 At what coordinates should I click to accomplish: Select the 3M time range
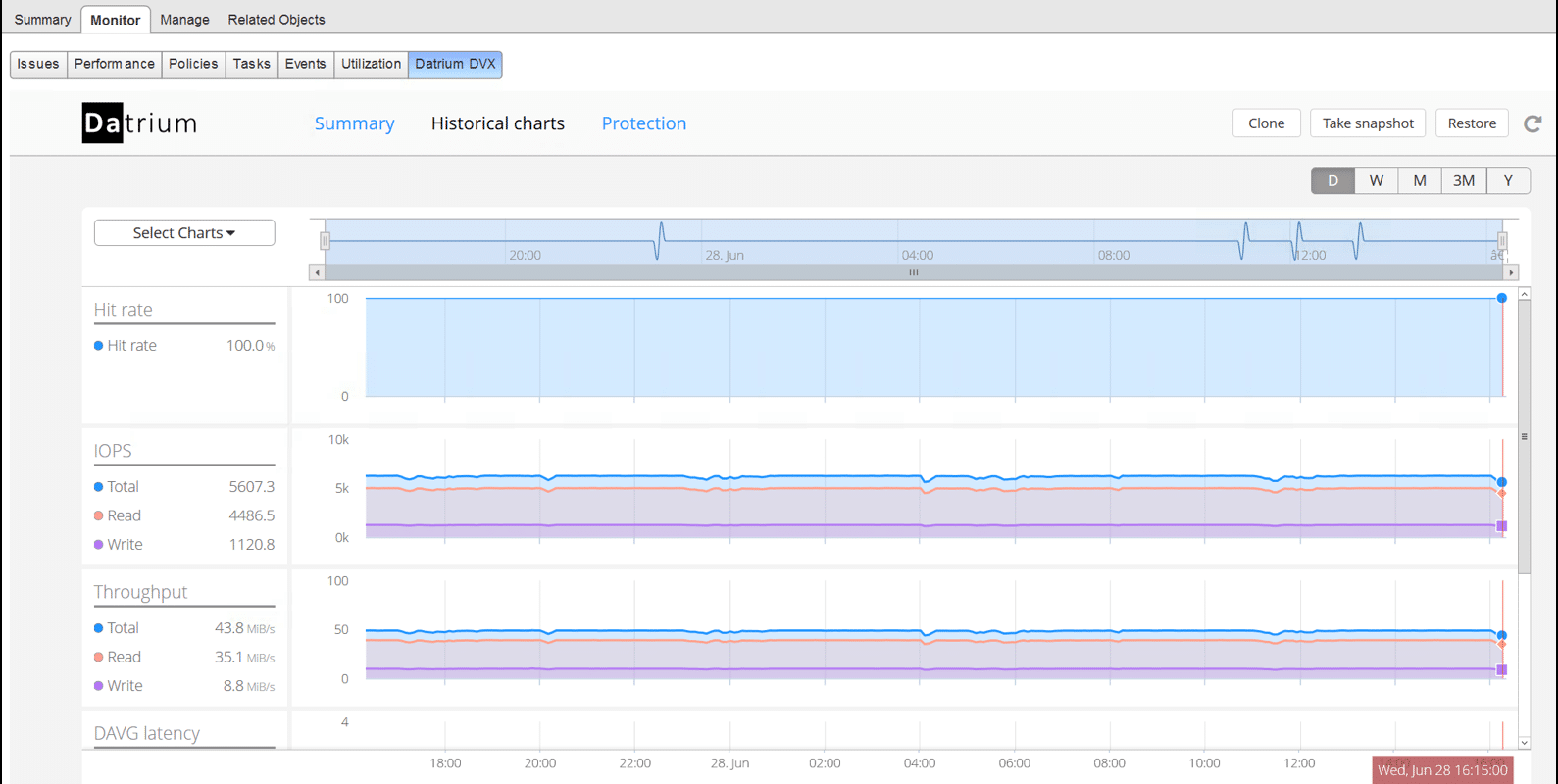[x=1464, y=180]
